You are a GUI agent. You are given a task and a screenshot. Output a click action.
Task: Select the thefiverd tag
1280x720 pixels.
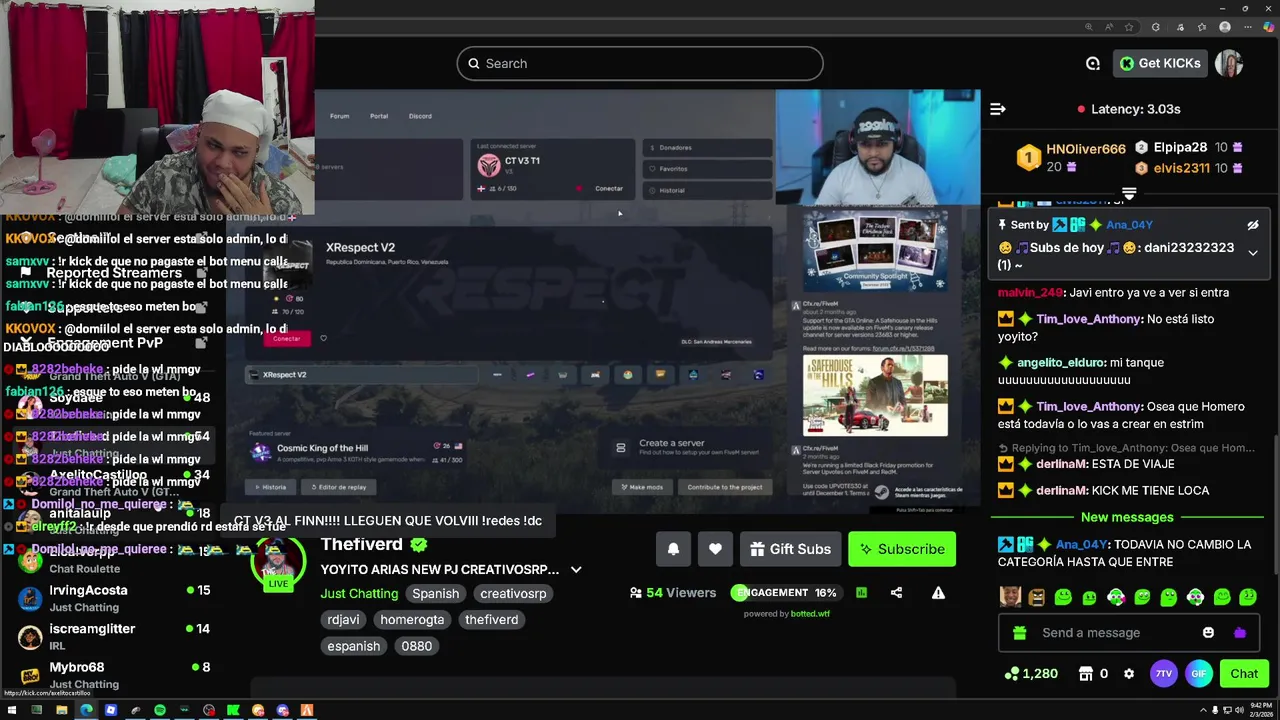point(492,619)
